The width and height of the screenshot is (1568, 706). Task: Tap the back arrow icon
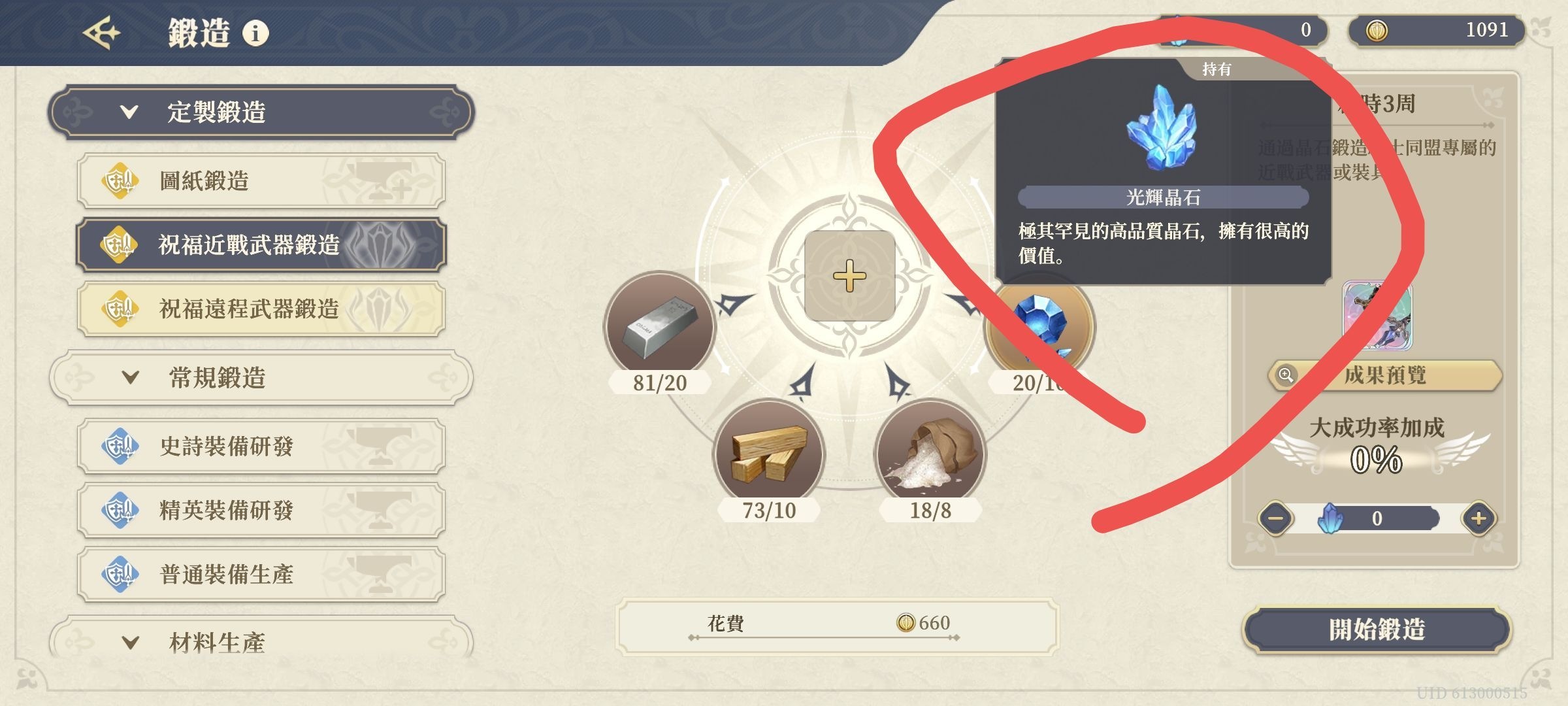tap(102, 32)
